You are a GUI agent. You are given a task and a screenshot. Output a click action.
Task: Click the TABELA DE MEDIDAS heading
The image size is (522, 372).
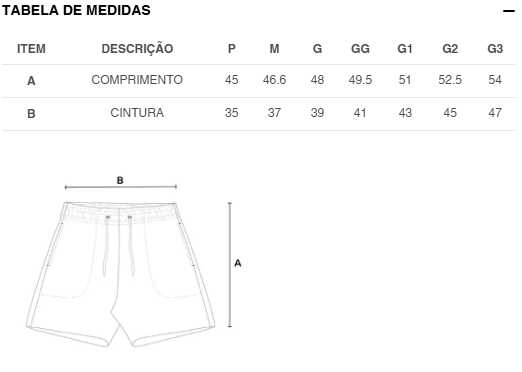coord(76,10)
